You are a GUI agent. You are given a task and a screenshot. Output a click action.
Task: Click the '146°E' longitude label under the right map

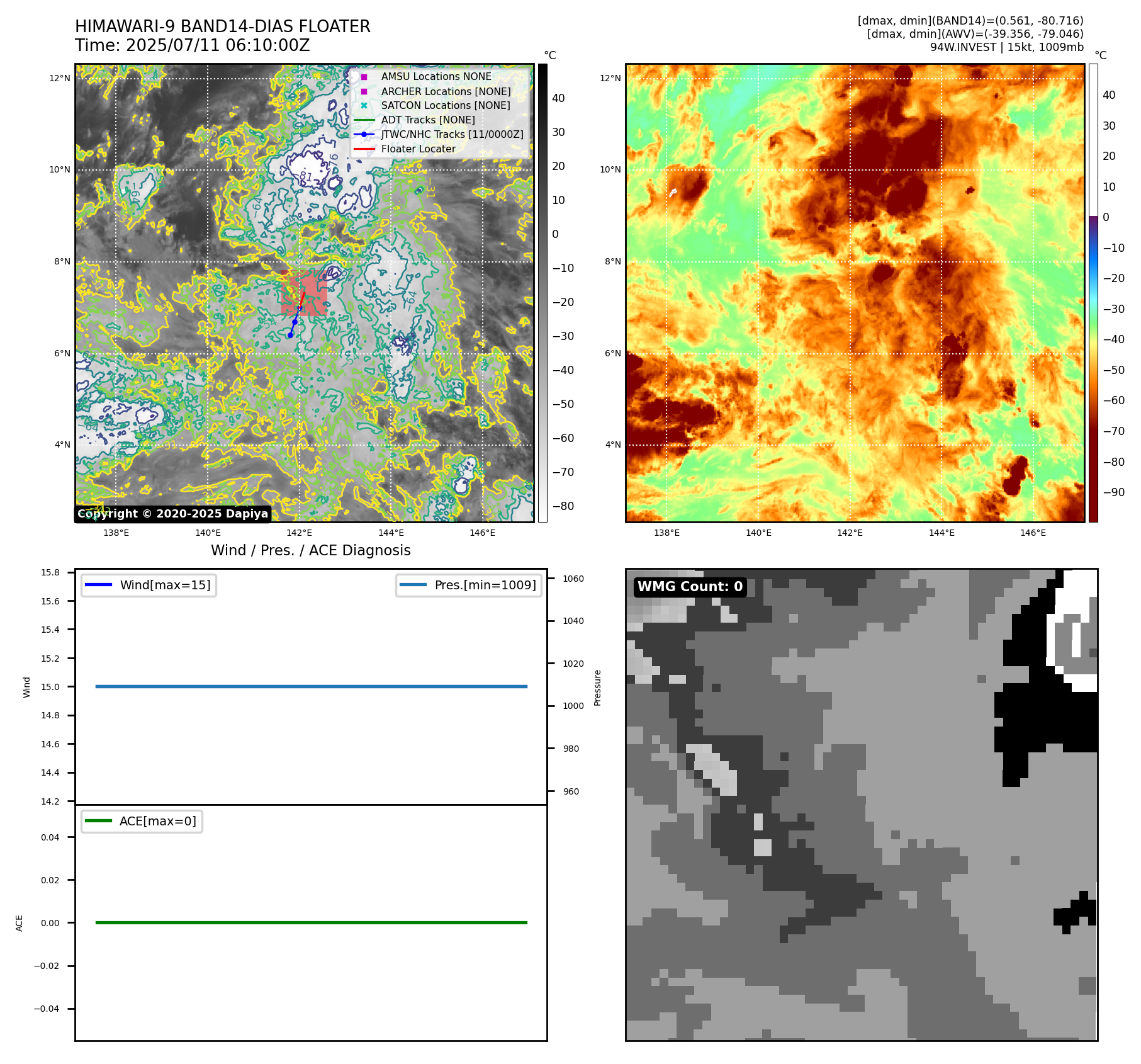[x=1033, y=533]
